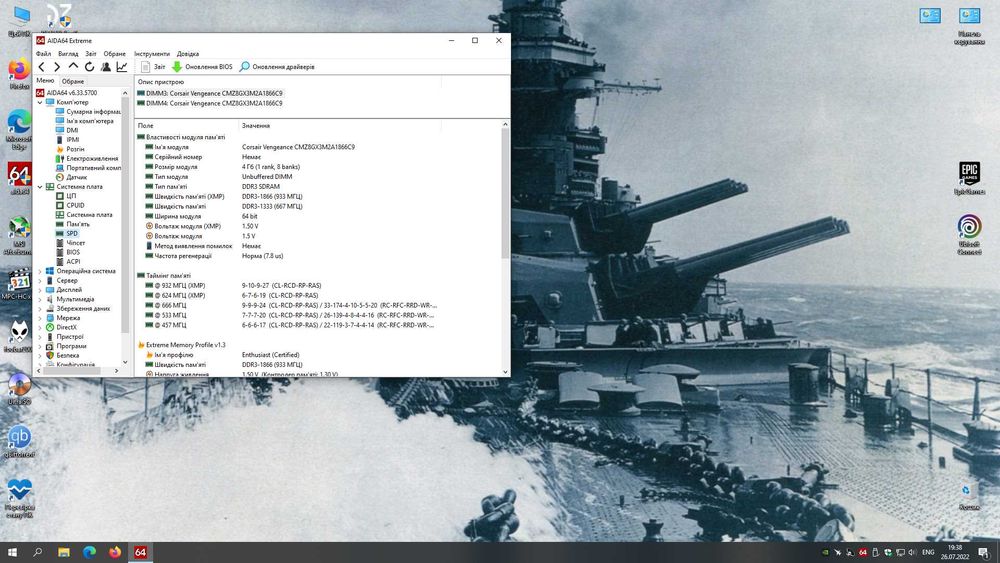Open the Windows Start menu
This screenshot has width=1000, height=563.
tap(12, 552)
